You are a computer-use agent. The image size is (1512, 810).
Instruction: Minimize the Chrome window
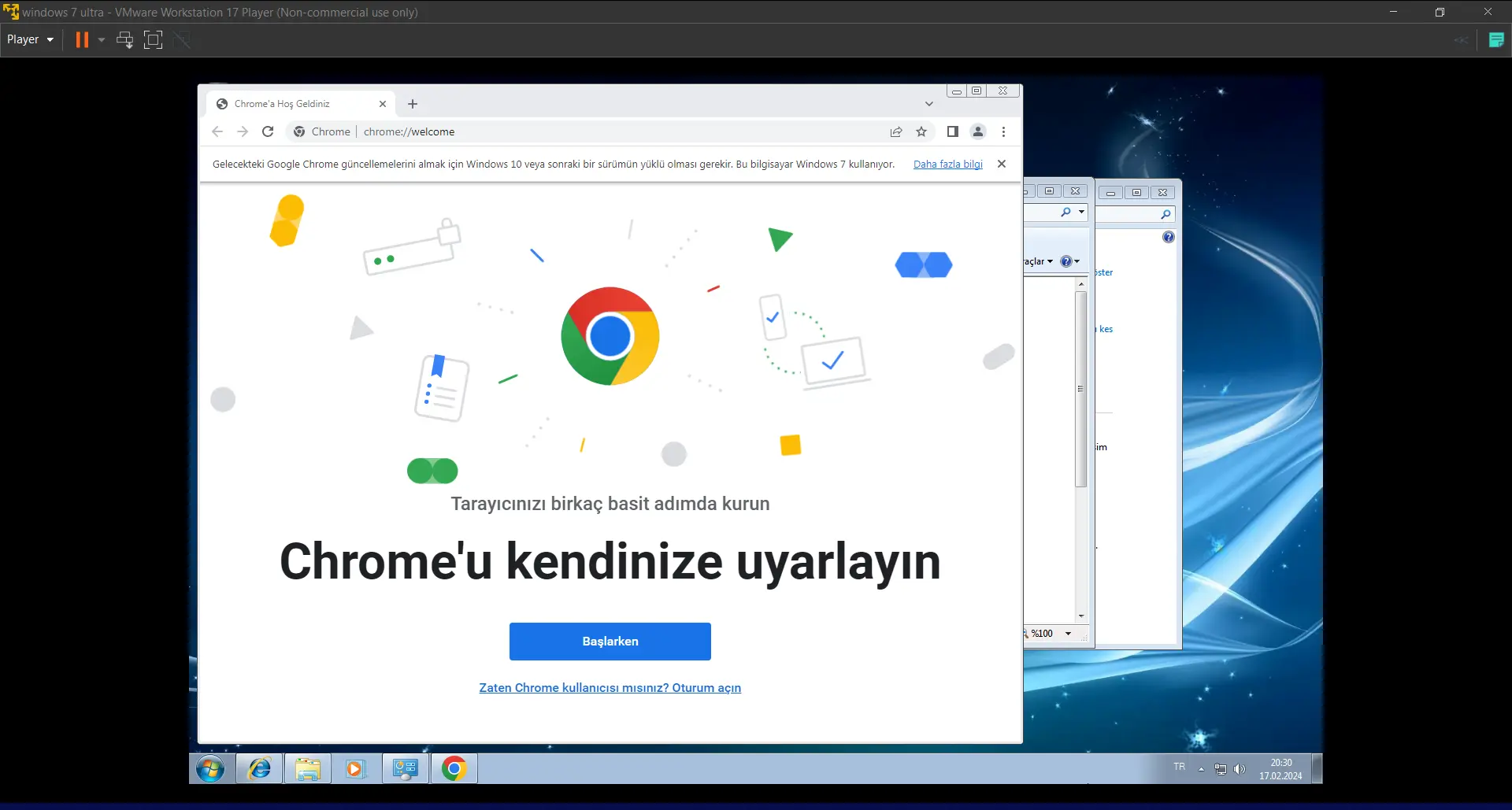click(x=957, y=91)
